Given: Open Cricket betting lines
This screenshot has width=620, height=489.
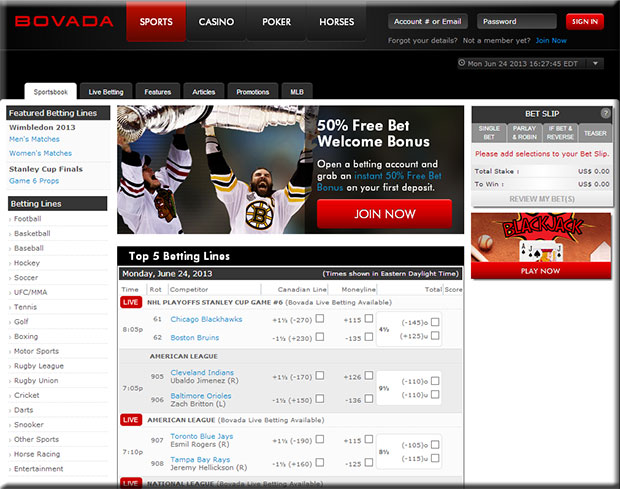Looking at the screenshot, I should (26, 395).
